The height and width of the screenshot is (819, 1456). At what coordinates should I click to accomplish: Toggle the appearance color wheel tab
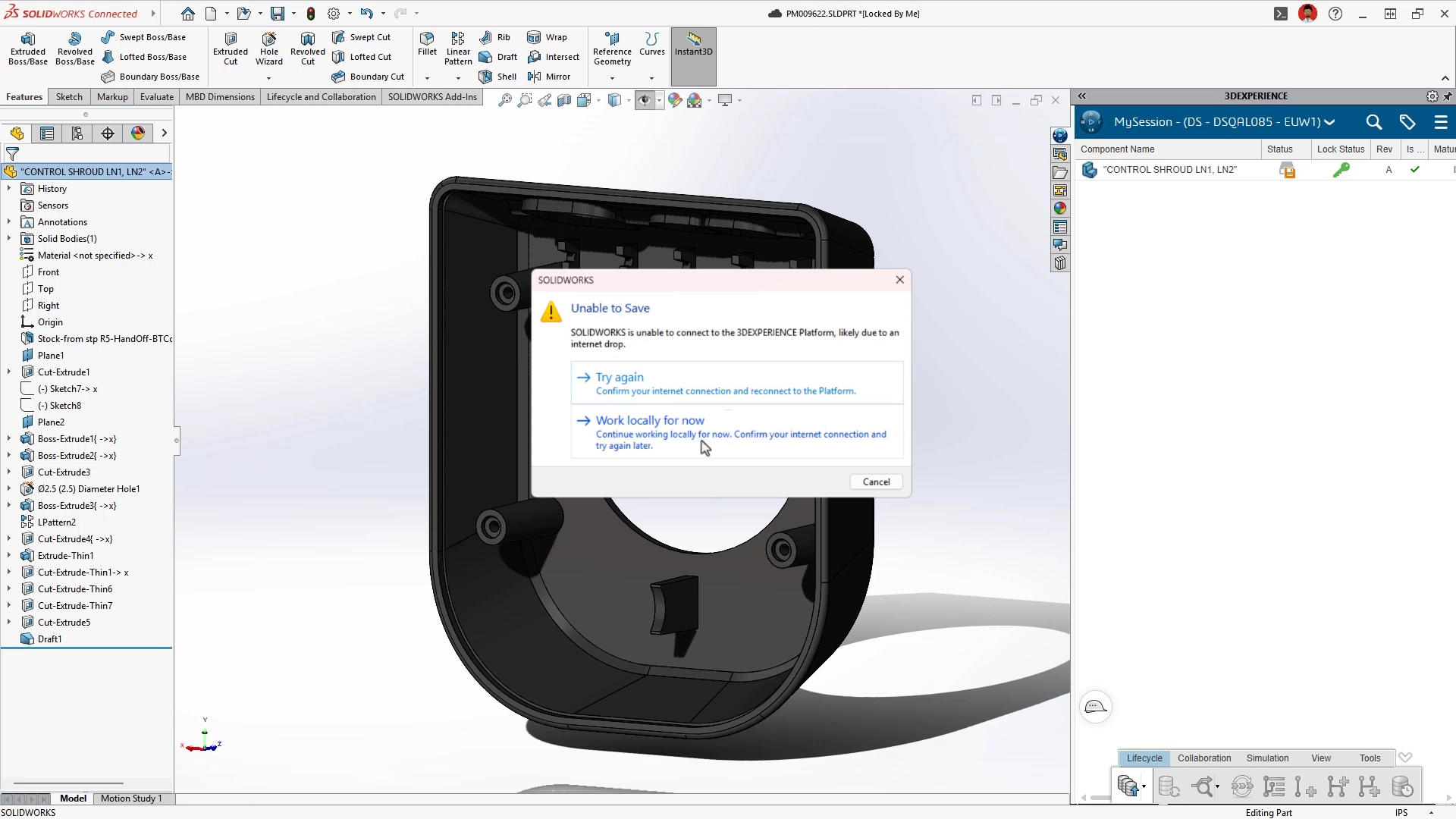(x=138, y=133)
